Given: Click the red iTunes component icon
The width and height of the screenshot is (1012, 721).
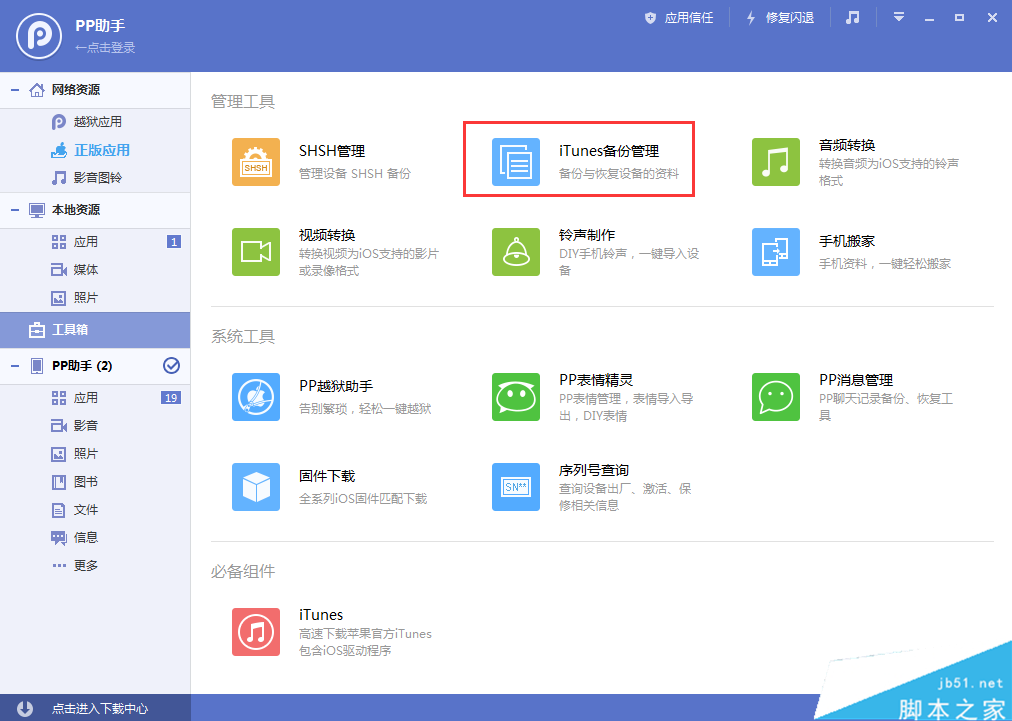Looking at the screenshot, I should (x=256, y=632).
